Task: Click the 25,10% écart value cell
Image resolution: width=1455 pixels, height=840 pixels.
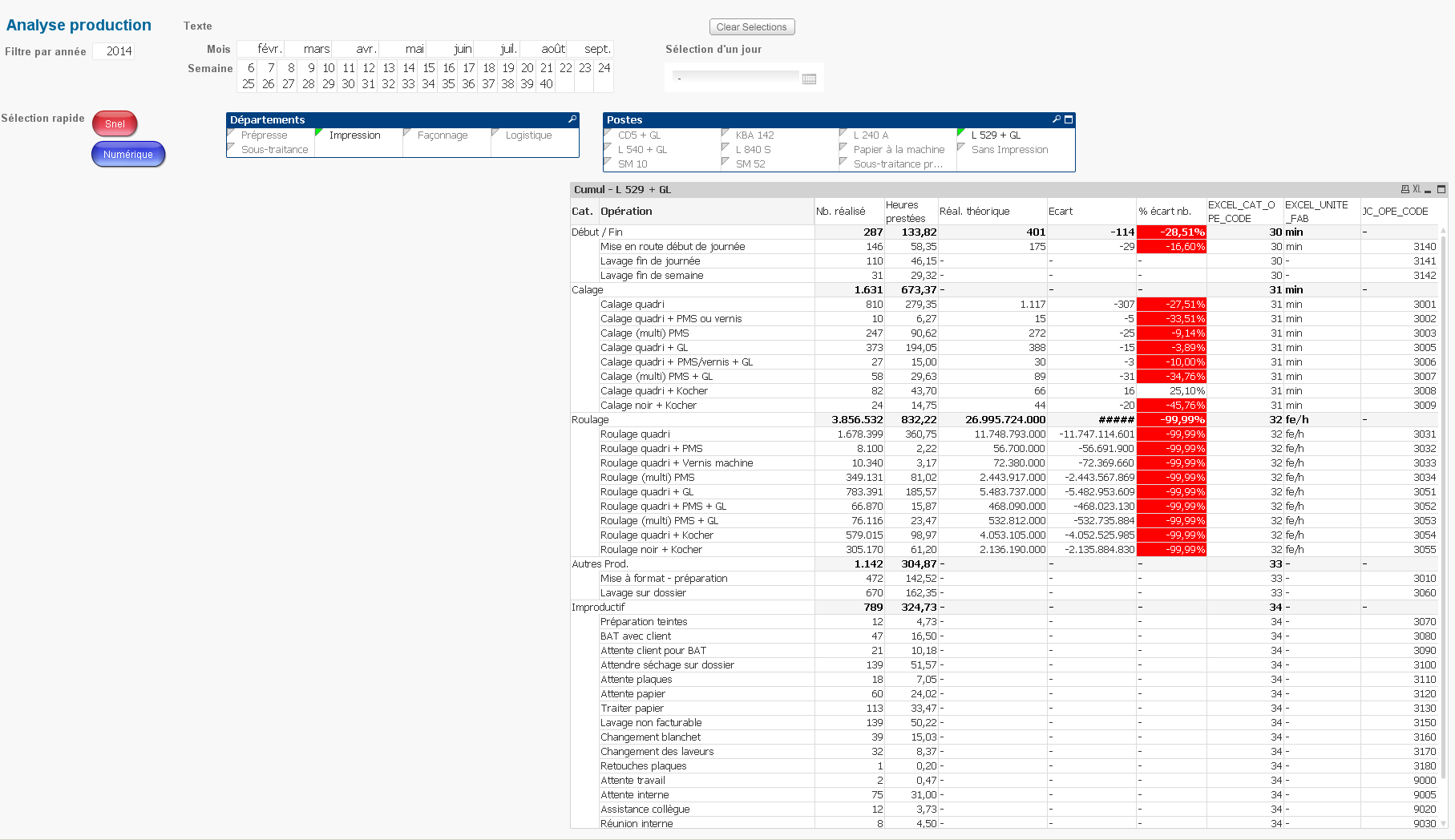Action: point(1171,391)
